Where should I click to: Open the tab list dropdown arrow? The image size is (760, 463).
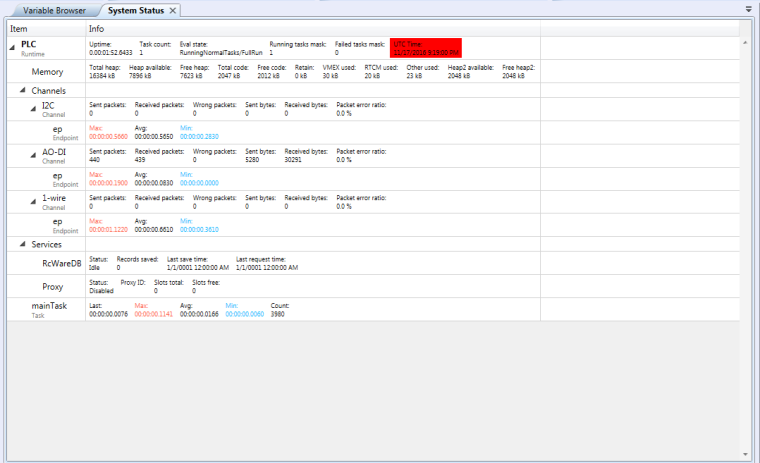749,9
